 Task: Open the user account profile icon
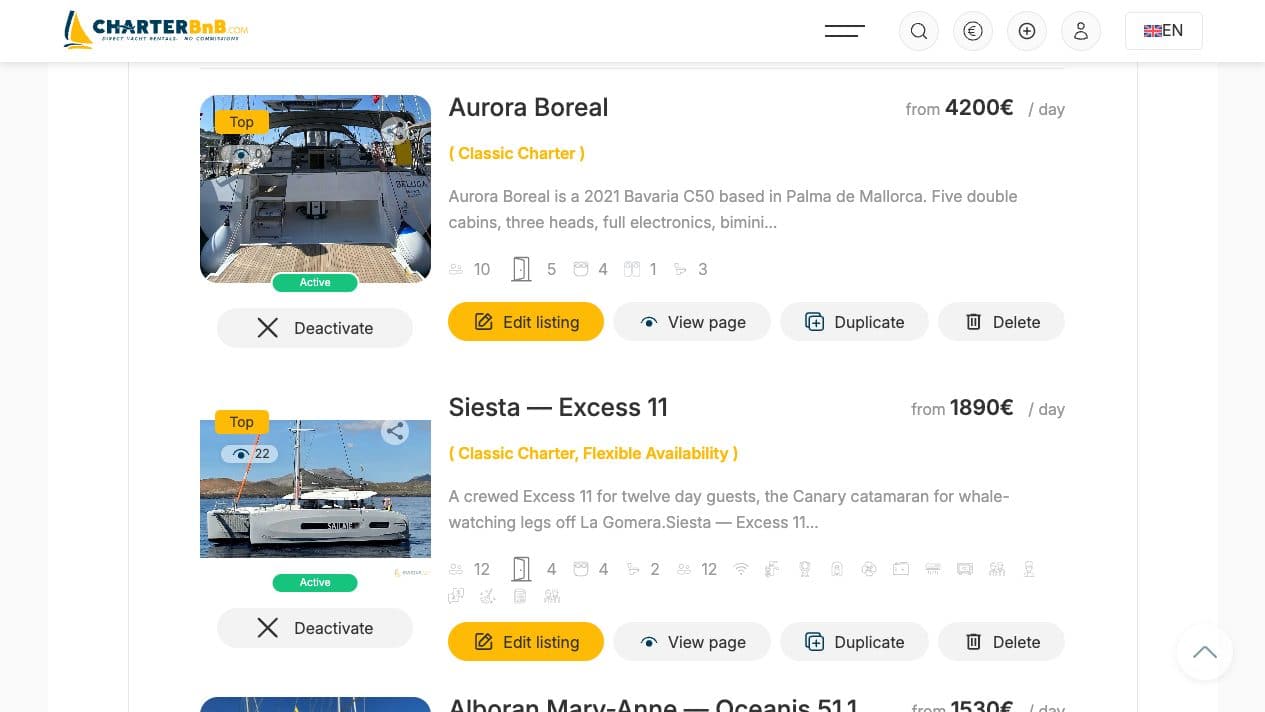[1081, 31]
